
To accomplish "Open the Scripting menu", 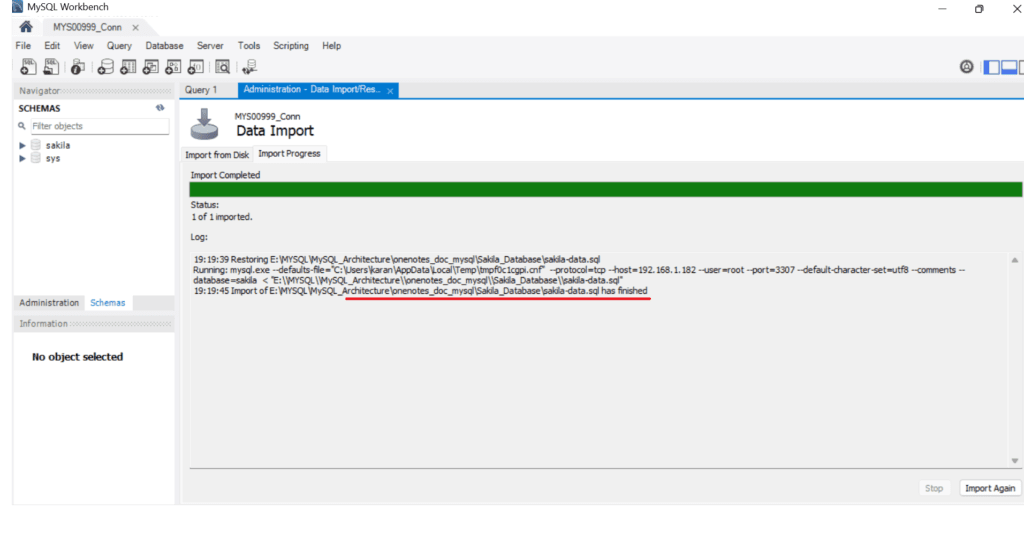I will (291, 46).
